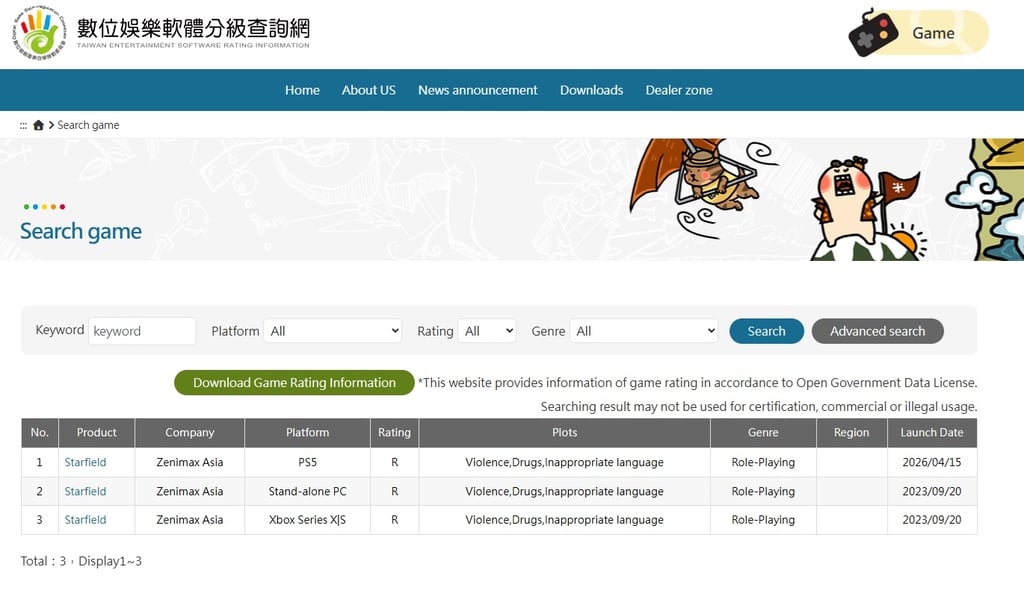1024x604 pixels.
Task: Click the Platform column header
Action: click(308, 432)
